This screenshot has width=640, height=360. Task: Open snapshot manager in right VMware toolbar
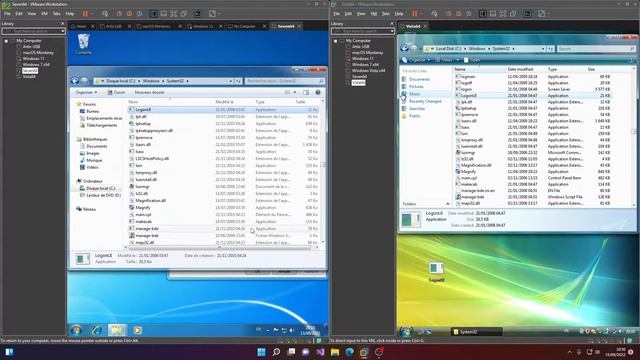(x=469, y=13)
